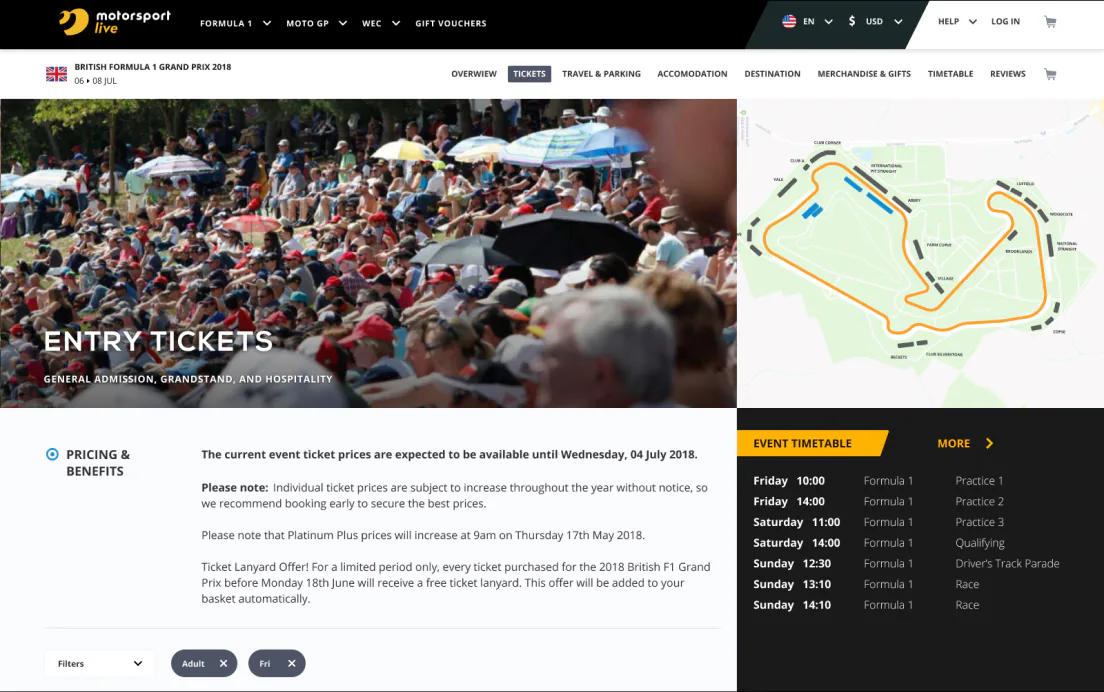Click the Motorsport Live logo
1104x692 pixels.
pos(115,22)
